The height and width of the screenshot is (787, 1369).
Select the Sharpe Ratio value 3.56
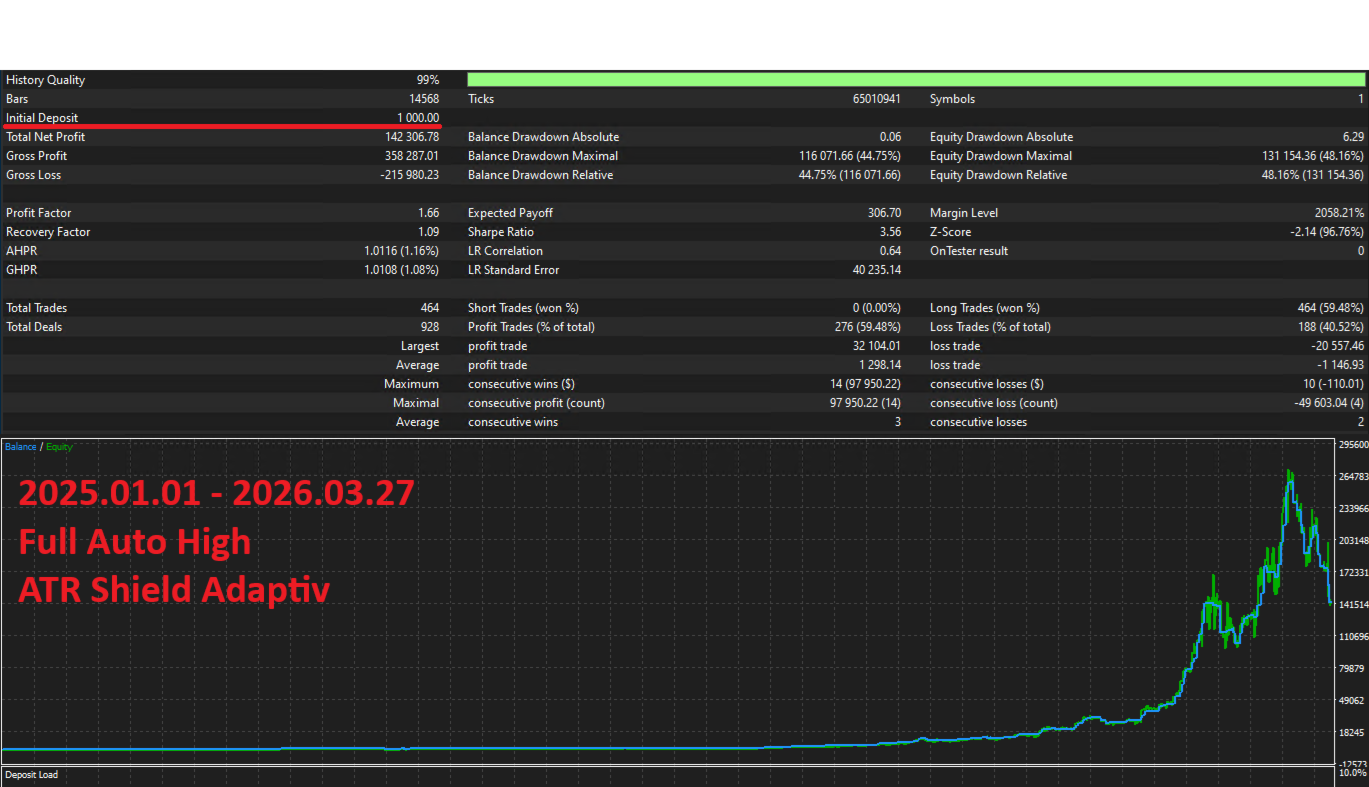(891, 232)
